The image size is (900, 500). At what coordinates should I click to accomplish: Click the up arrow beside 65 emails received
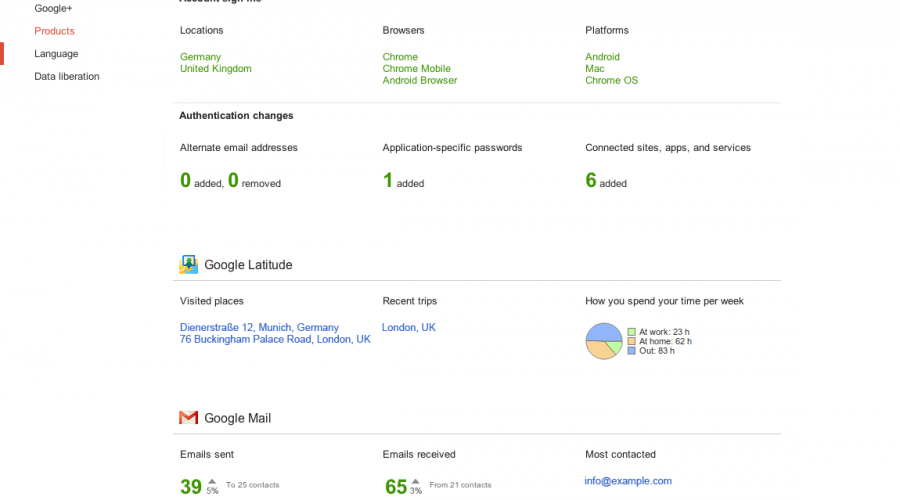[416, 482]
